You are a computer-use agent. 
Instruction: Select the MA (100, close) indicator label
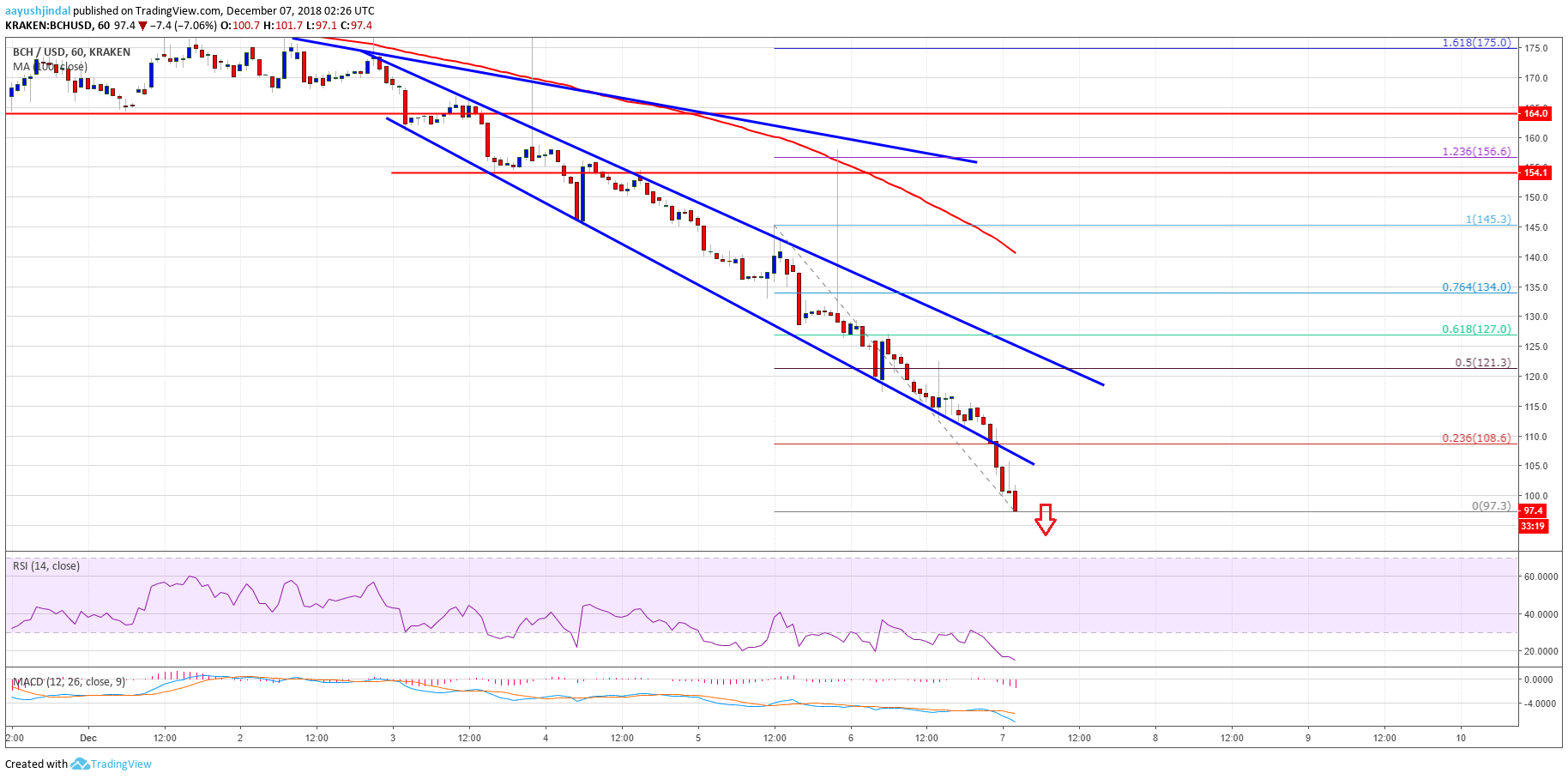click(50, 67)
